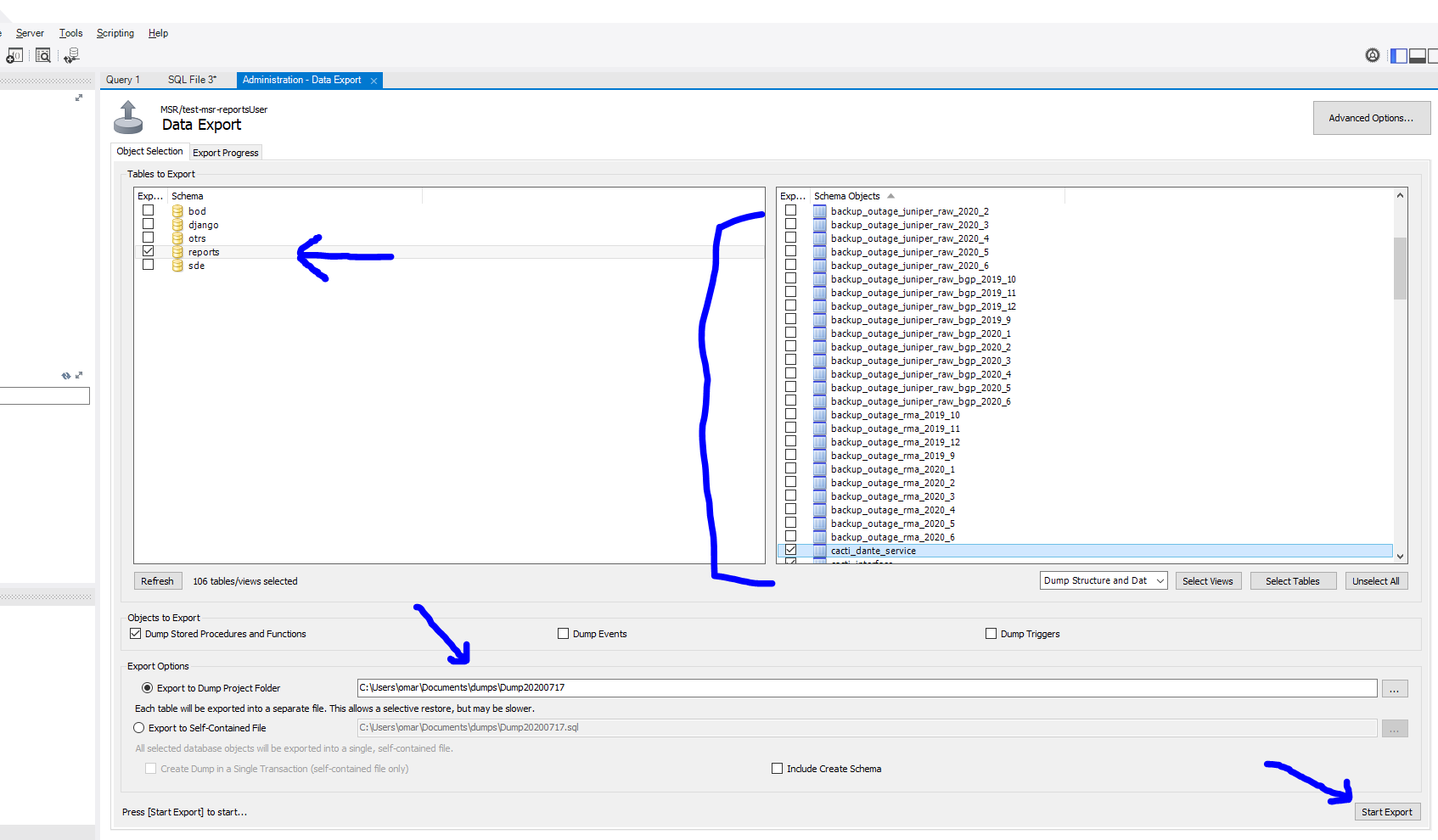Image resolution: width=1438 pixels, height=840 pixels.
Task: Click the table icon for cacti_dante_service
Action: coord(819,551)
